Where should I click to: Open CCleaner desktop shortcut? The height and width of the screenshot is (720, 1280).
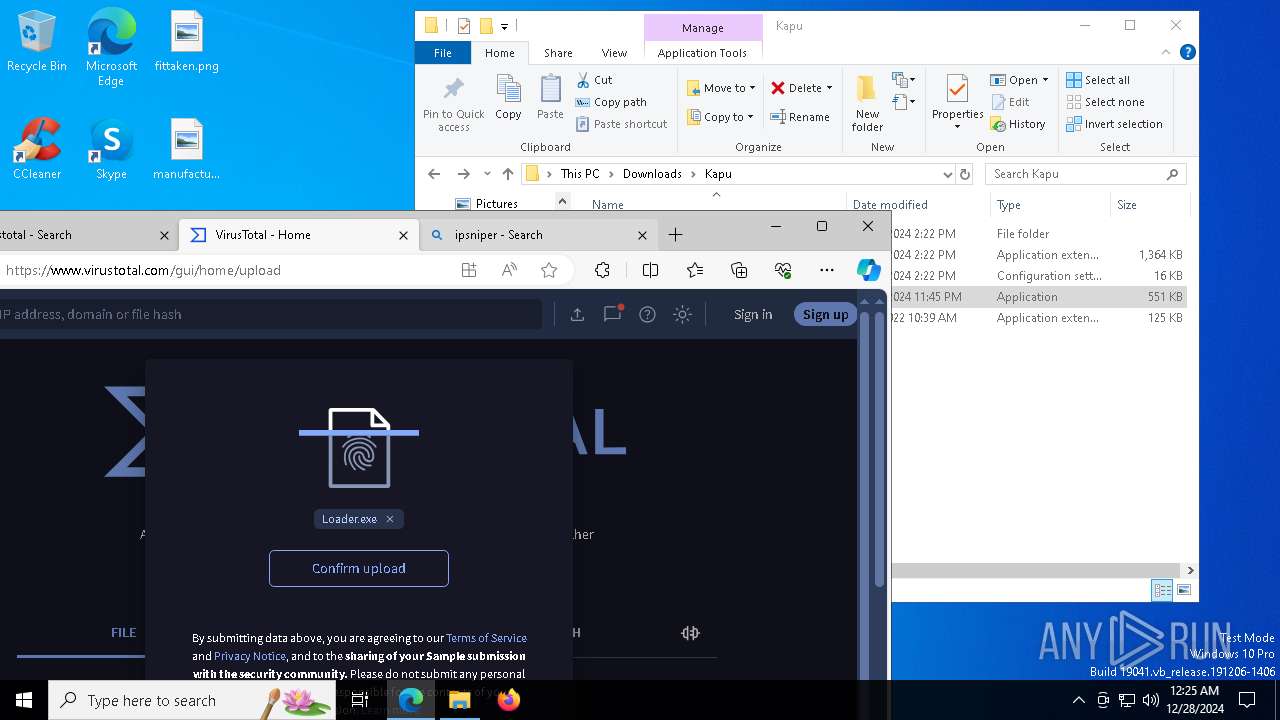pos(37,150)
